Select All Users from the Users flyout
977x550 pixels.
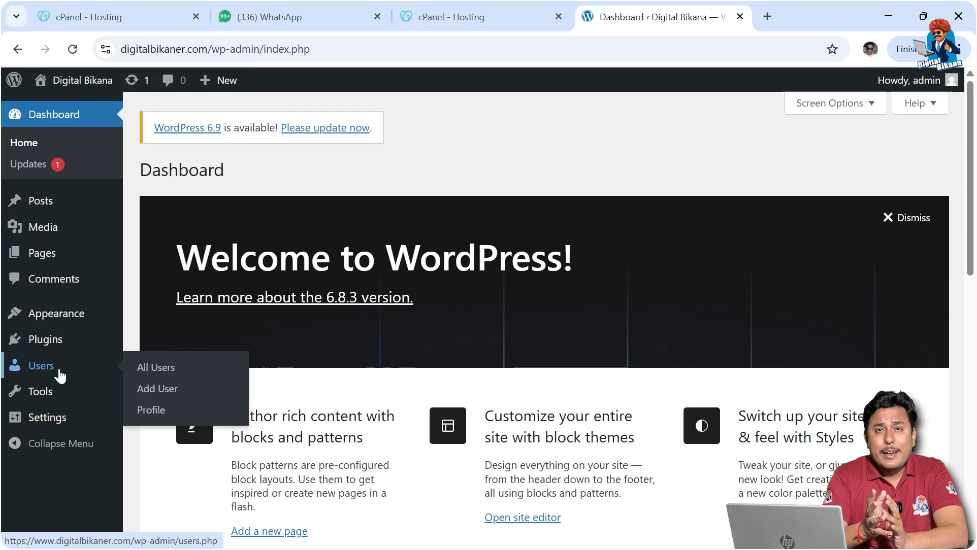tap(156, 367)
